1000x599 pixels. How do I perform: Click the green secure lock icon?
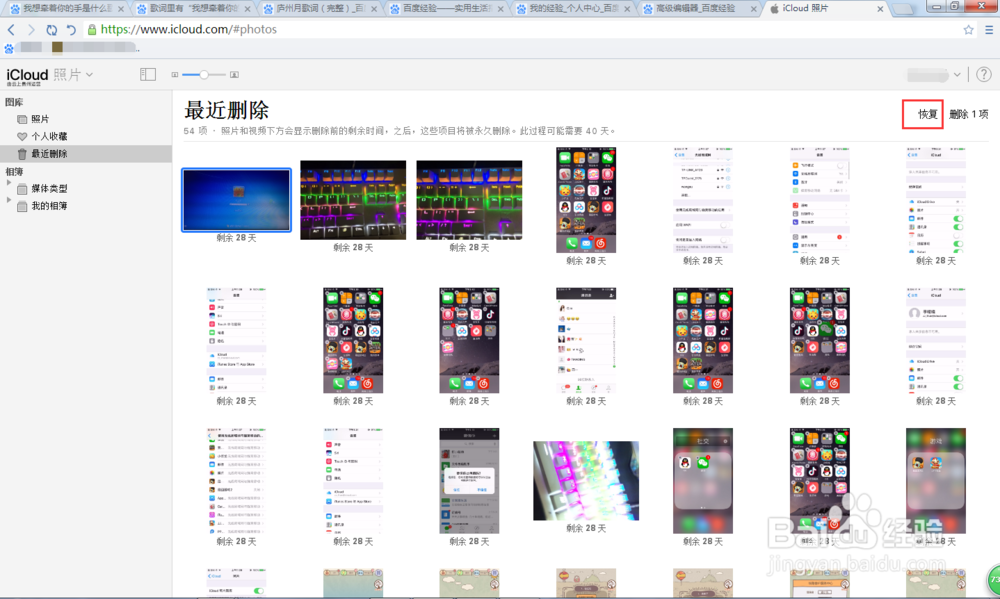point(92,29)
